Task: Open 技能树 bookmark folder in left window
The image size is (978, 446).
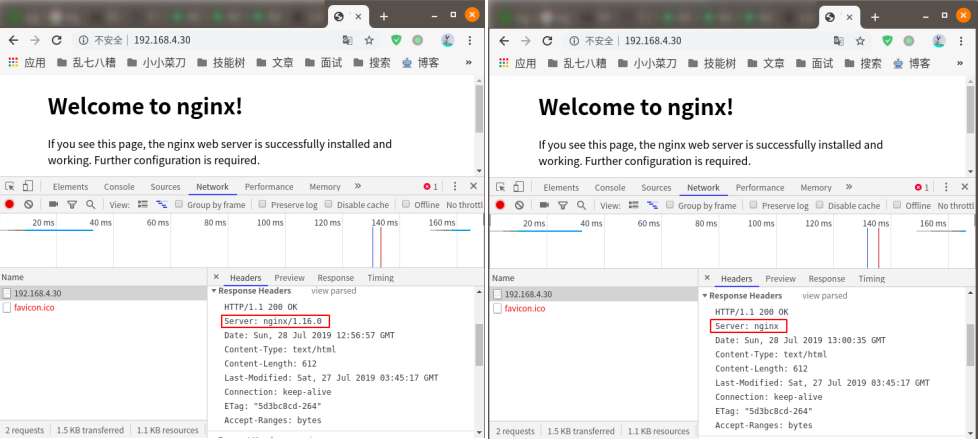Action: tap(221, 62)
